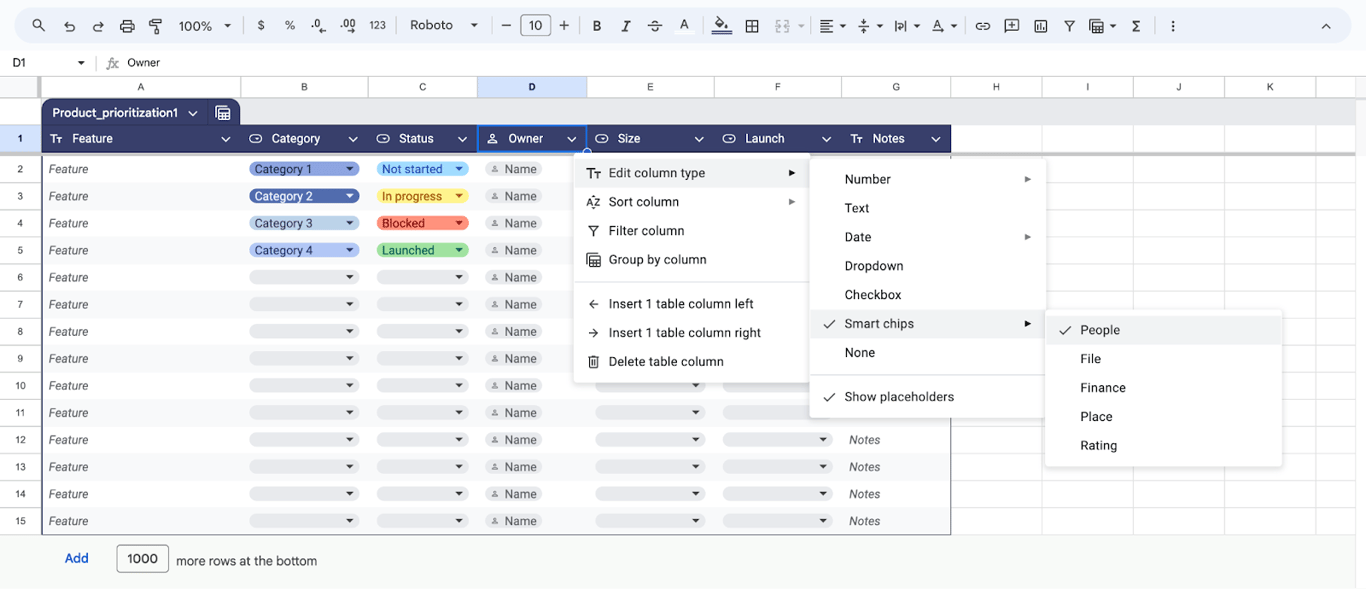Choose the Finance smart chip type
The height and width of the screenshot is (589, 1366).
(1163, 388)
